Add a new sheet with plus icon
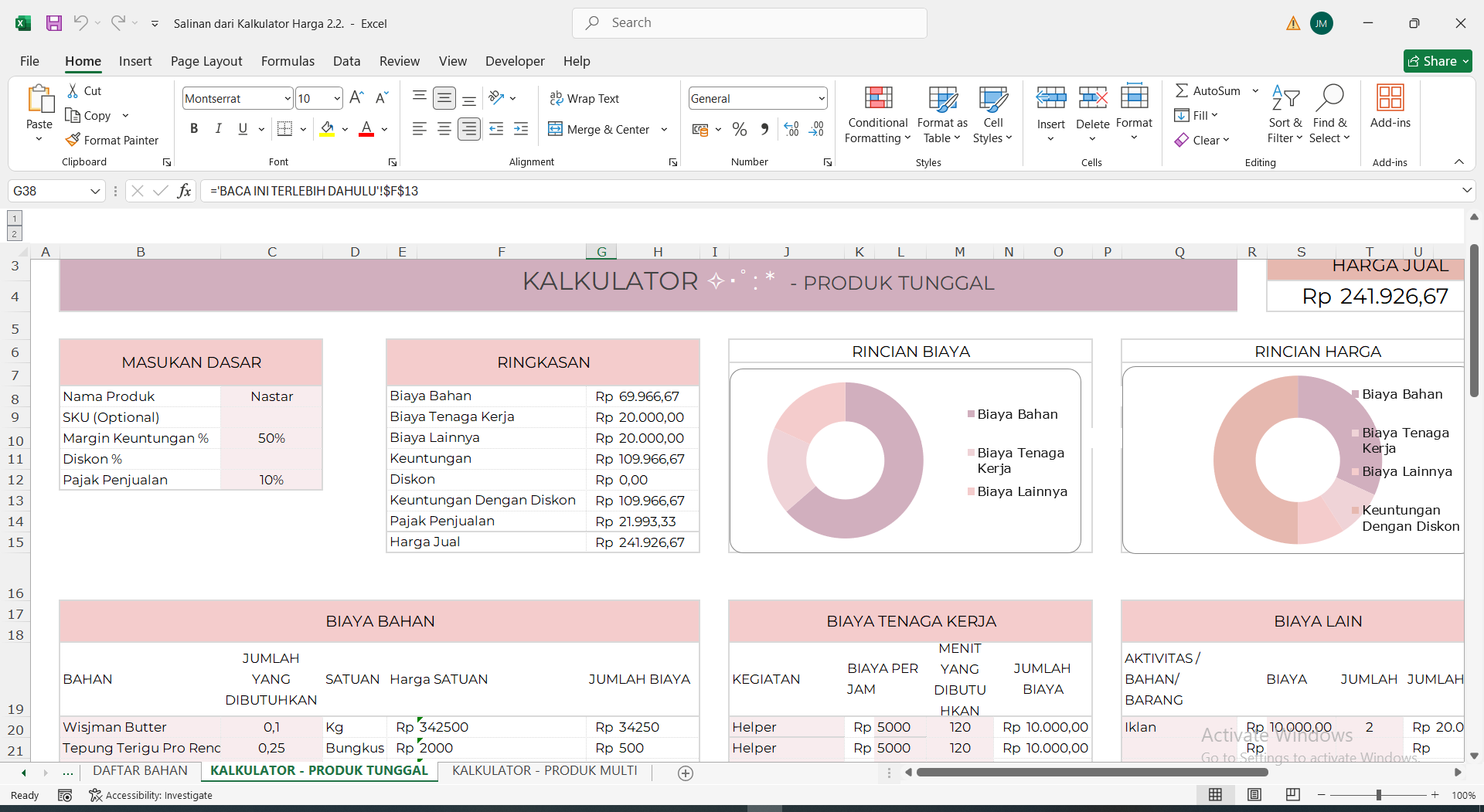The image size is (1484, 812). pyautogui.click(x=686, y=773)
